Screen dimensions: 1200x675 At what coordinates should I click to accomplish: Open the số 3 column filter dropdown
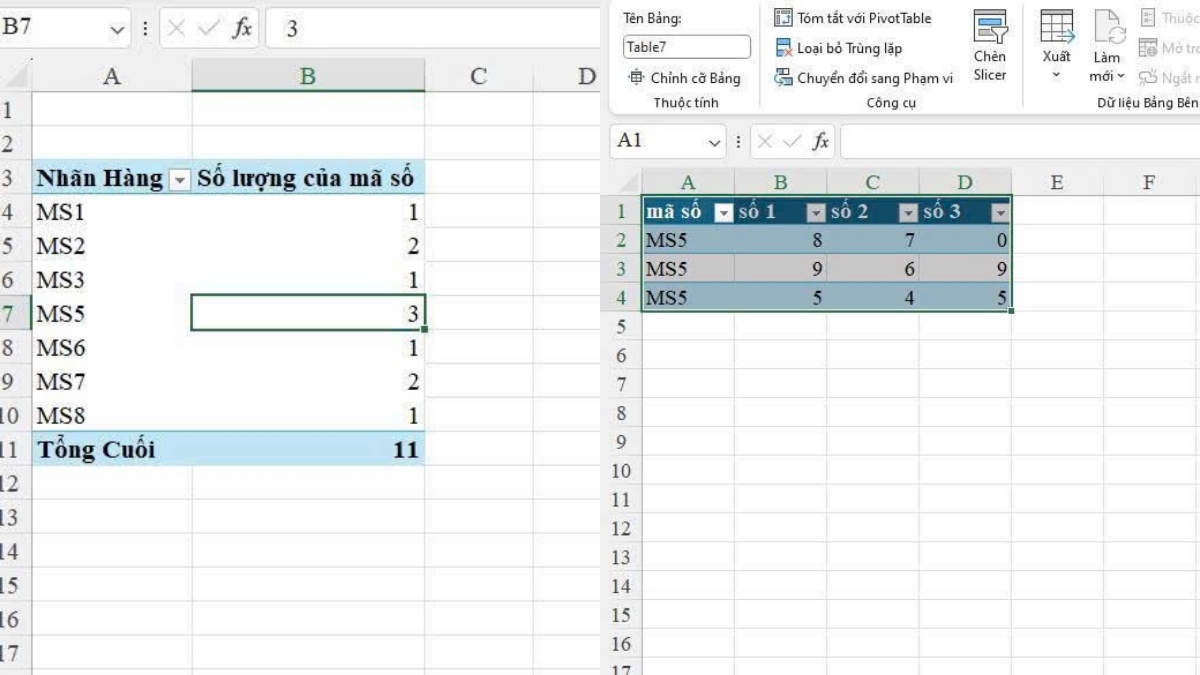(1000, 213)
